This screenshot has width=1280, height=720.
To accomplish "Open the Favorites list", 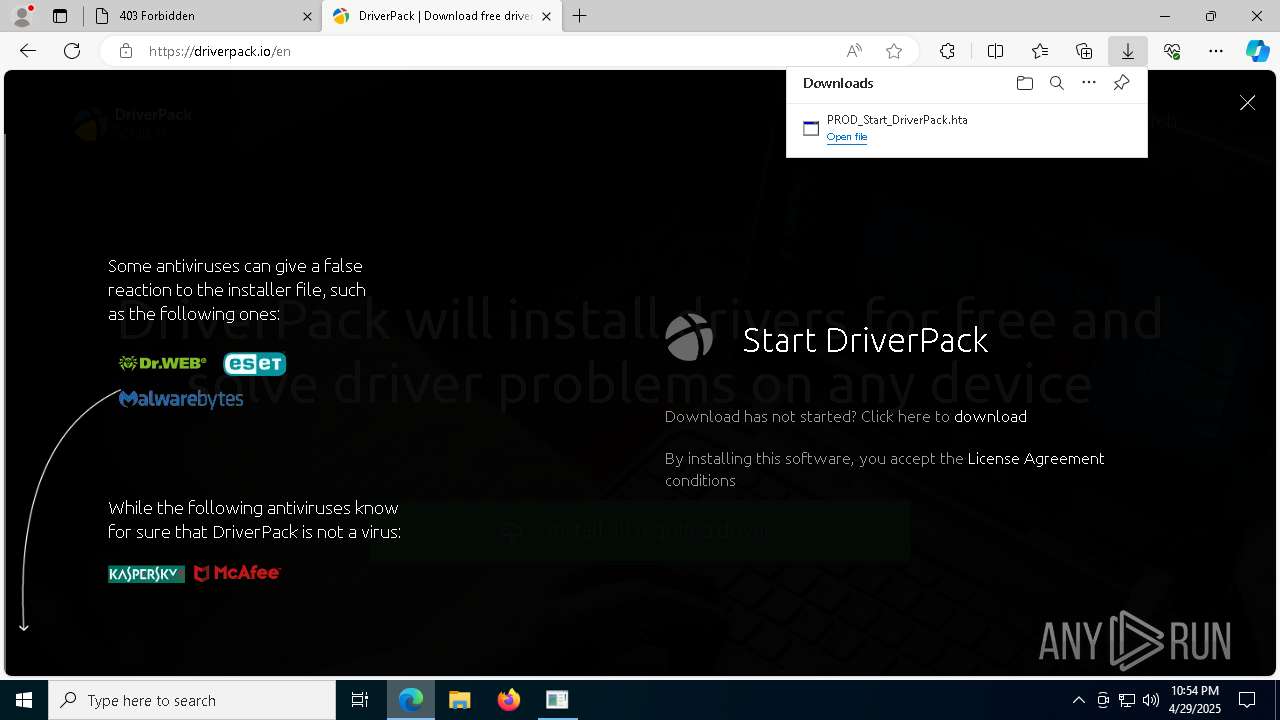I will tap(1040, 51).
